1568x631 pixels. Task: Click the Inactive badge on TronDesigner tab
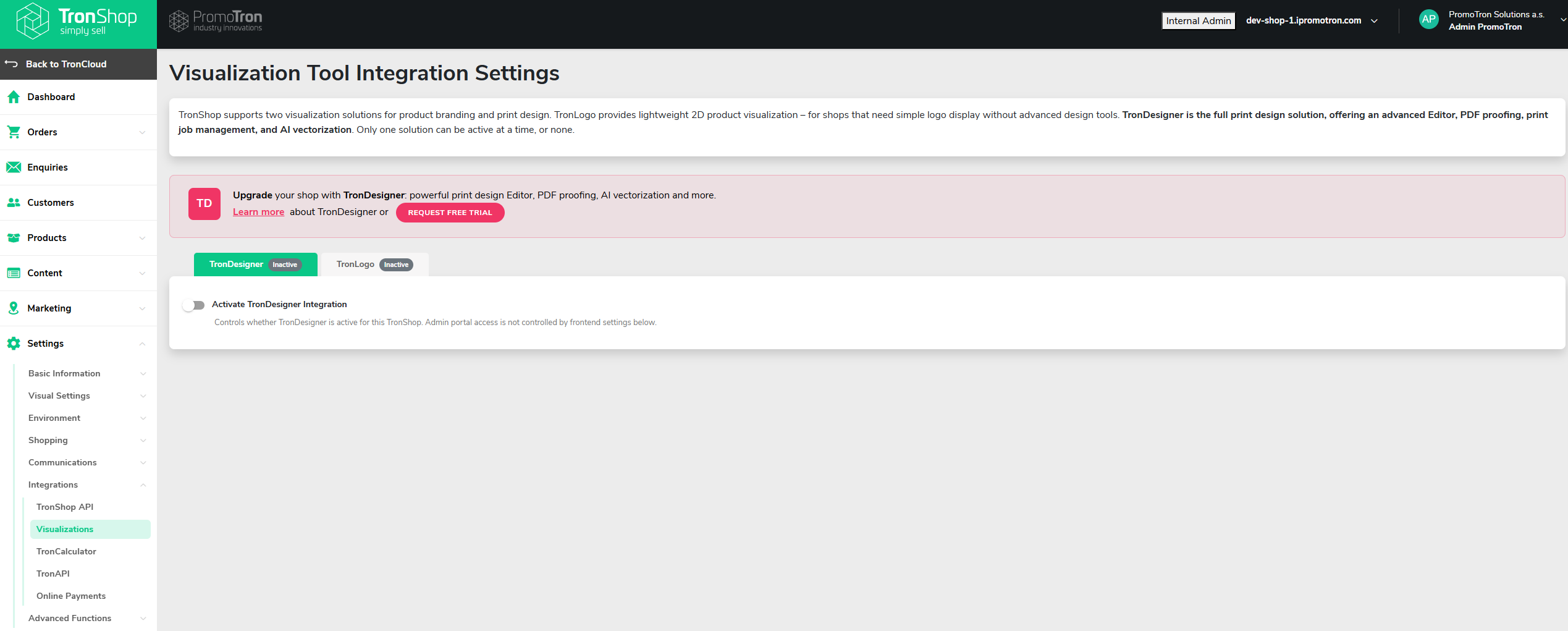pos(285,265)
